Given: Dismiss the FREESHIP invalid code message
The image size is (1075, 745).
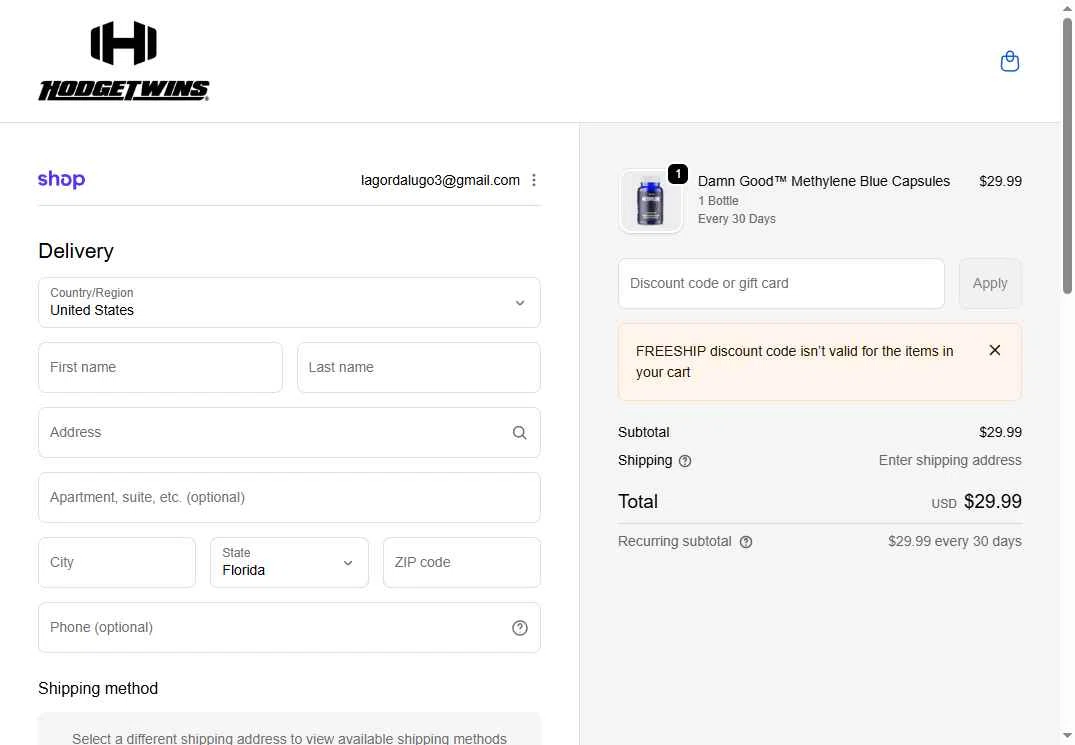Looking at the screenshot, I should click(995, 350).
